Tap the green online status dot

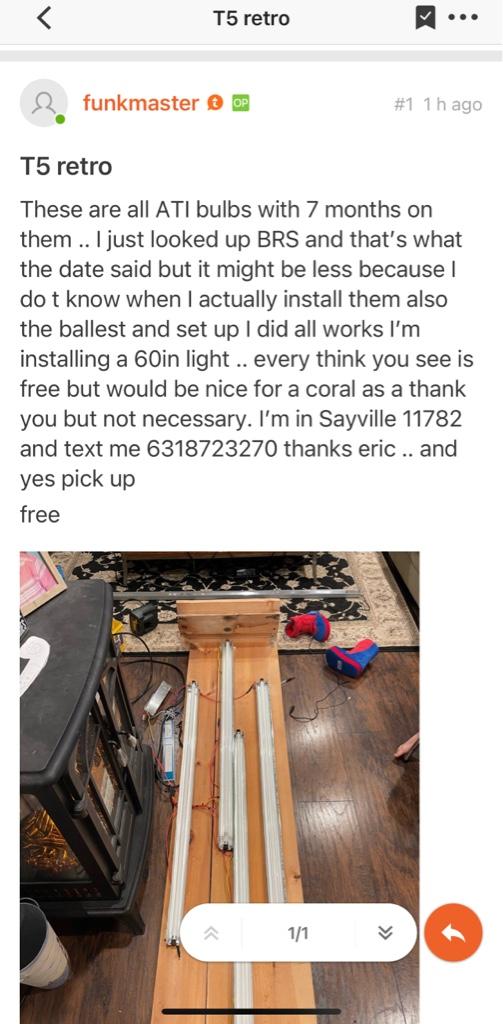point(60,120)
